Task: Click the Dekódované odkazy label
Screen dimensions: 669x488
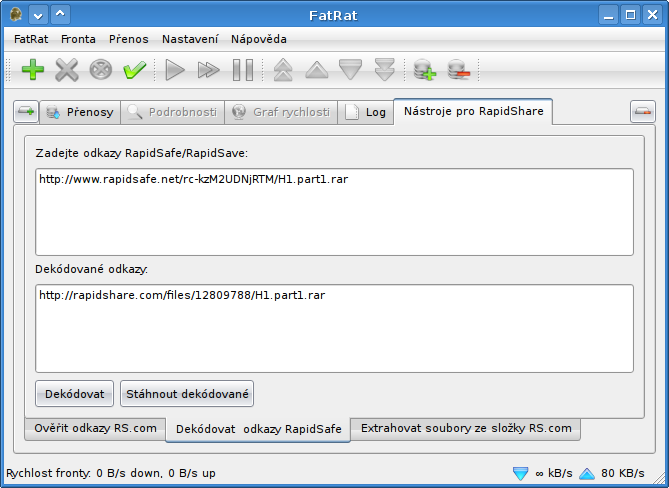Action: coord(92,270)
